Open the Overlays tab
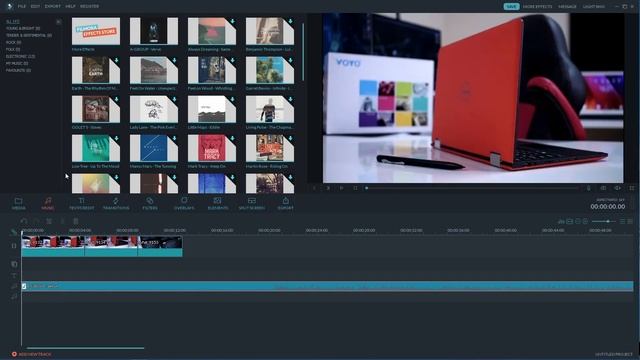The width and height of the screenshot is (640, 360). tap(184, 203)
